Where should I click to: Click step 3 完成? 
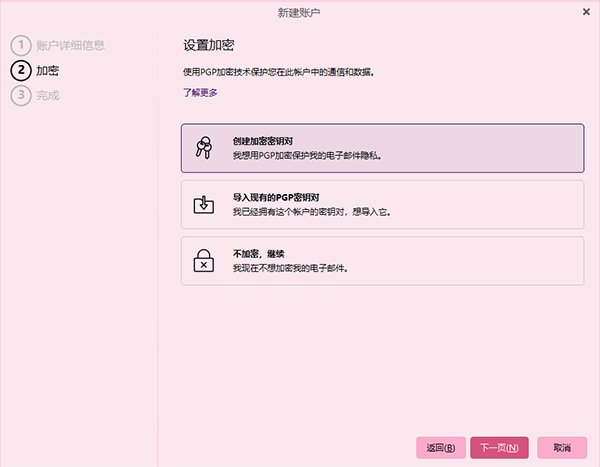pos(35,95)
